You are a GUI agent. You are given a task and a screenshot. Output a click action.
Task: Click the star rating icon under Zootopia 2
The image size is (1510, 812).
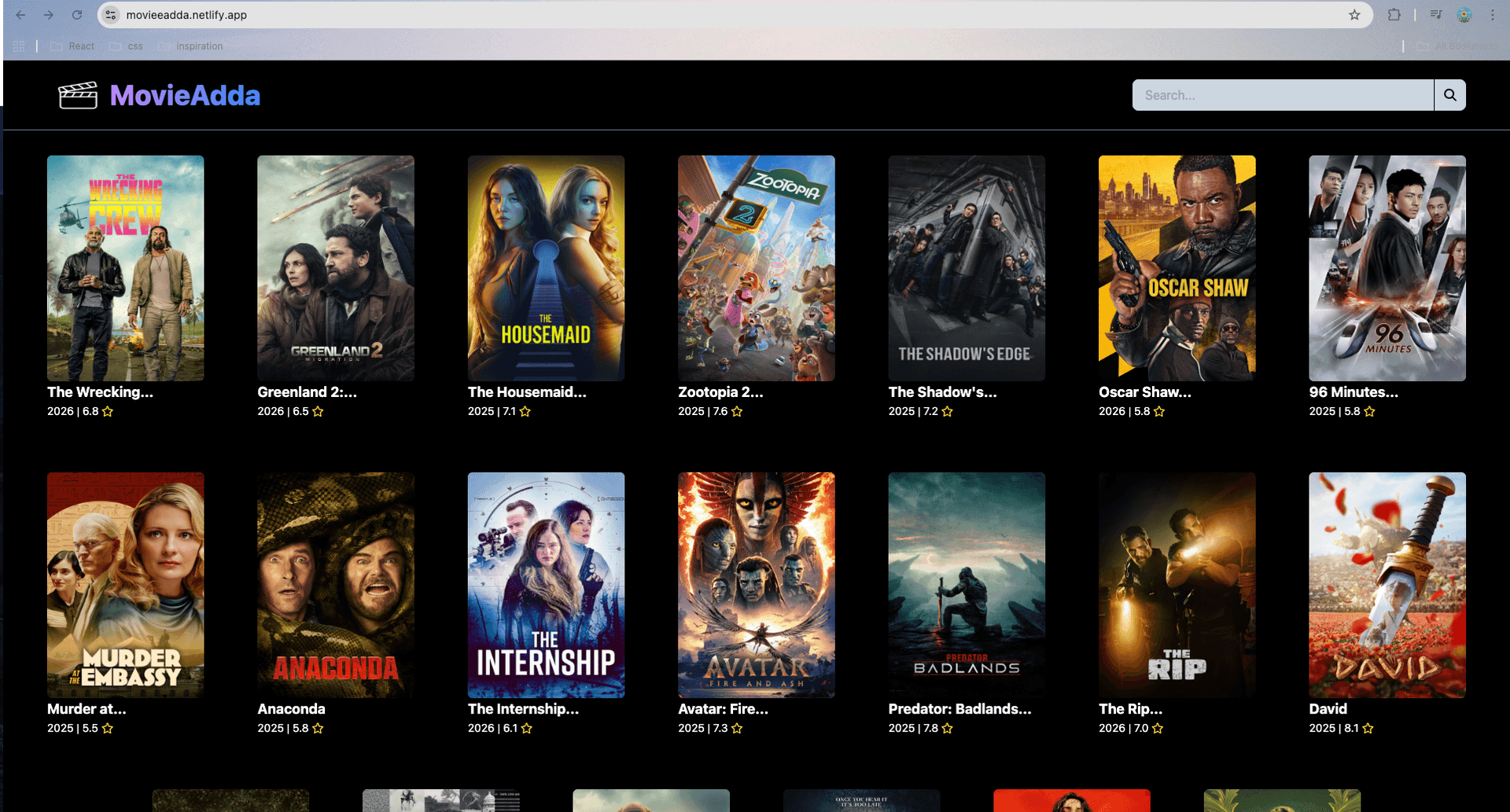pyautogui.click(x=737, y=412)
